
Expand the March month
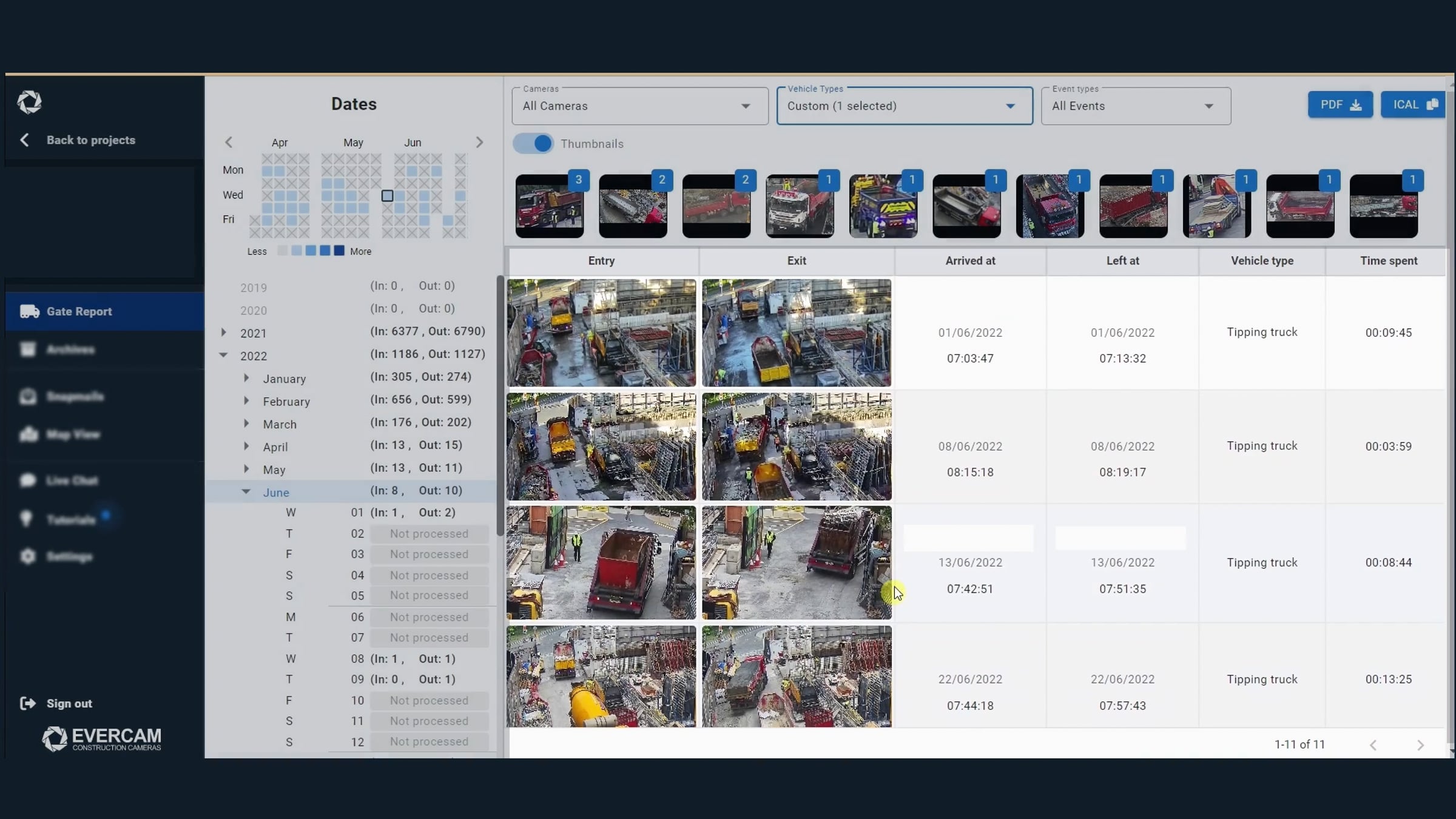coord(246,423)
